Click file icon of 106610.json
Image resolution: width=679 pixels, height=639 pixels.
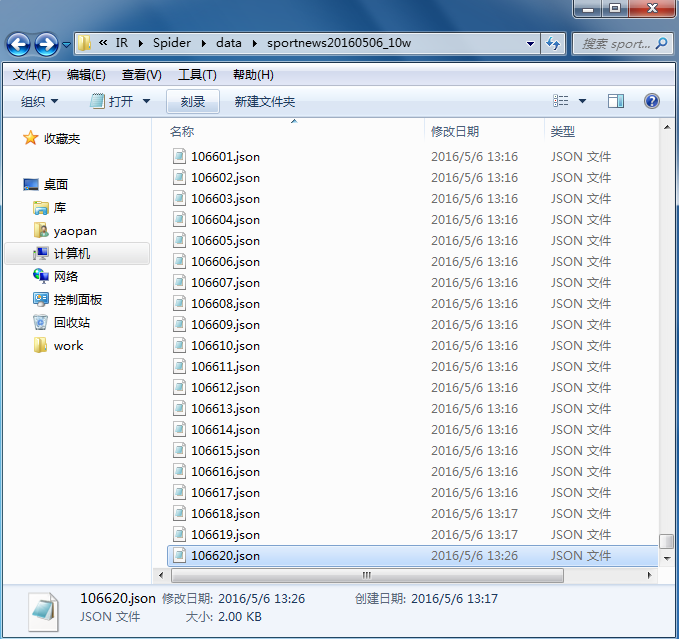point(179,345)
